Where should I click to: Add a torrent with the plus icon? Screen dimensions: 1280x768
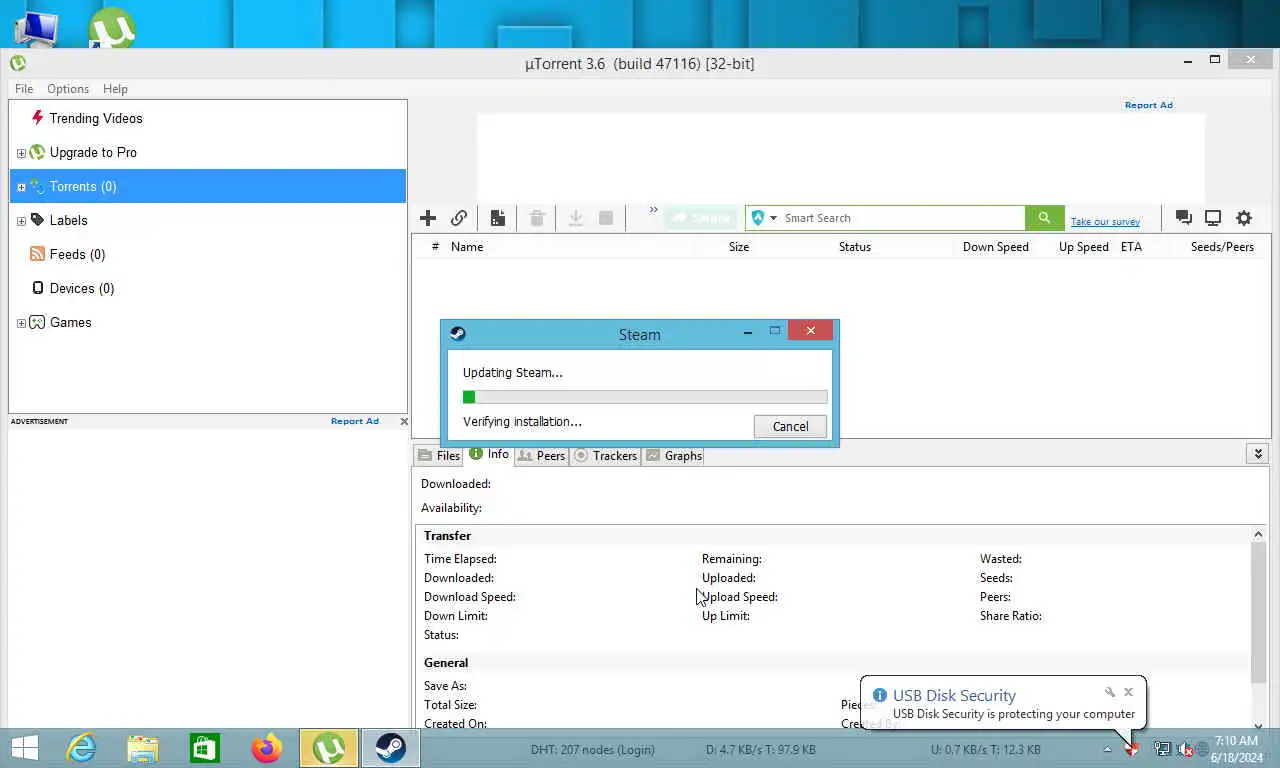pyautogui.click(x=428, y=218)
